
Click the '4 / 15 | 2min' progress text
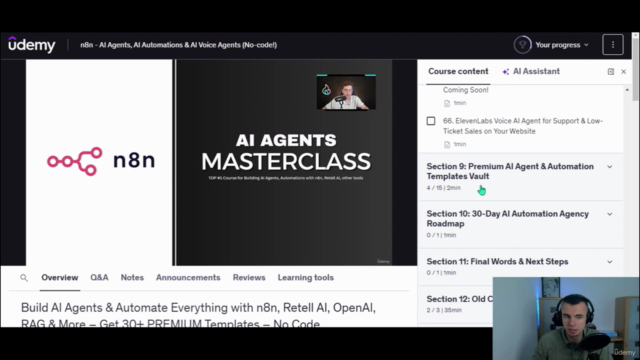pyautogui.click(x=443, y=188)
